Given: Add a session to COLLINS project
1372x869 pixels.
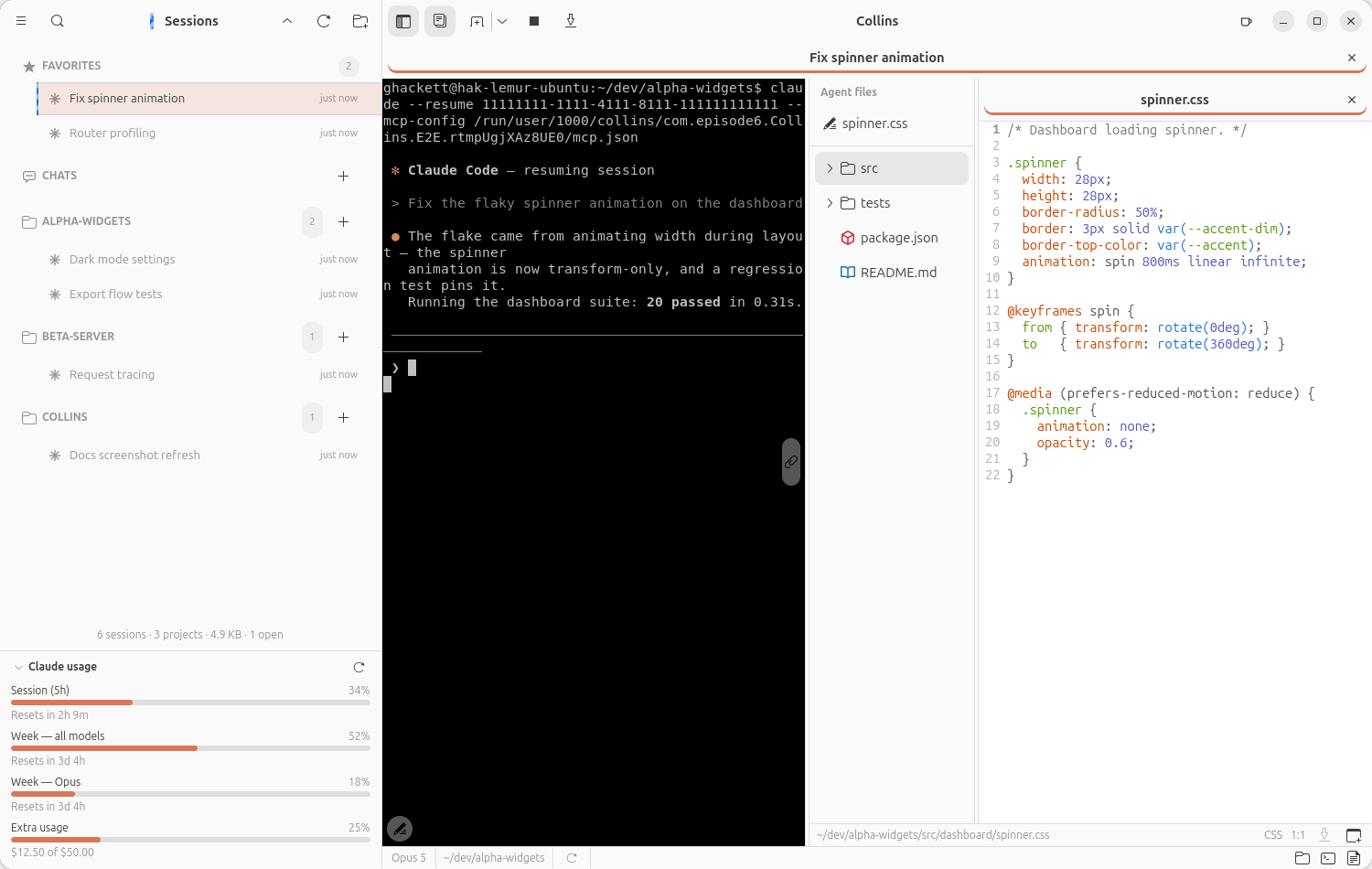Looking at the screenshot, I should click(344, 417).
